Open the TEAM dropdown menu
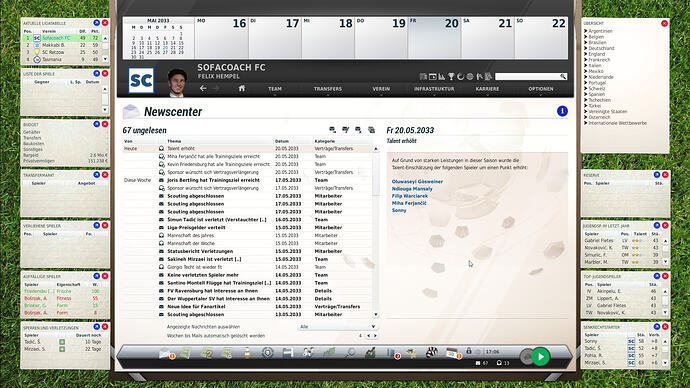 pos(275,89)
